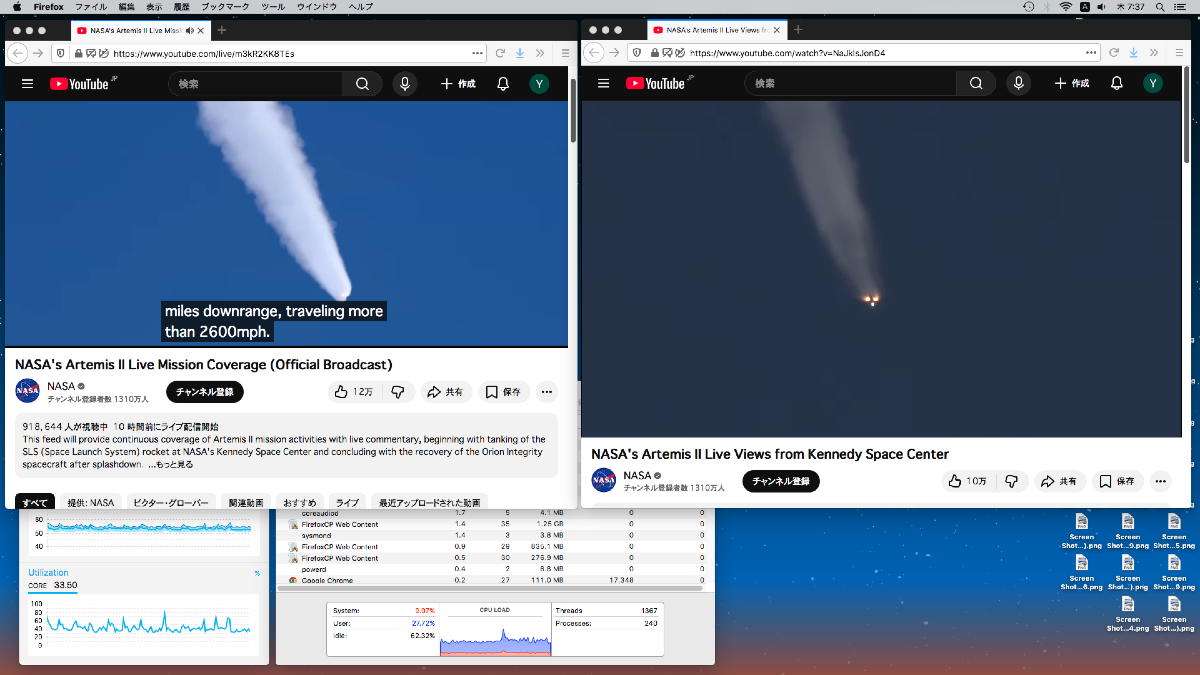Mute tab audio in left window tab

190,30
